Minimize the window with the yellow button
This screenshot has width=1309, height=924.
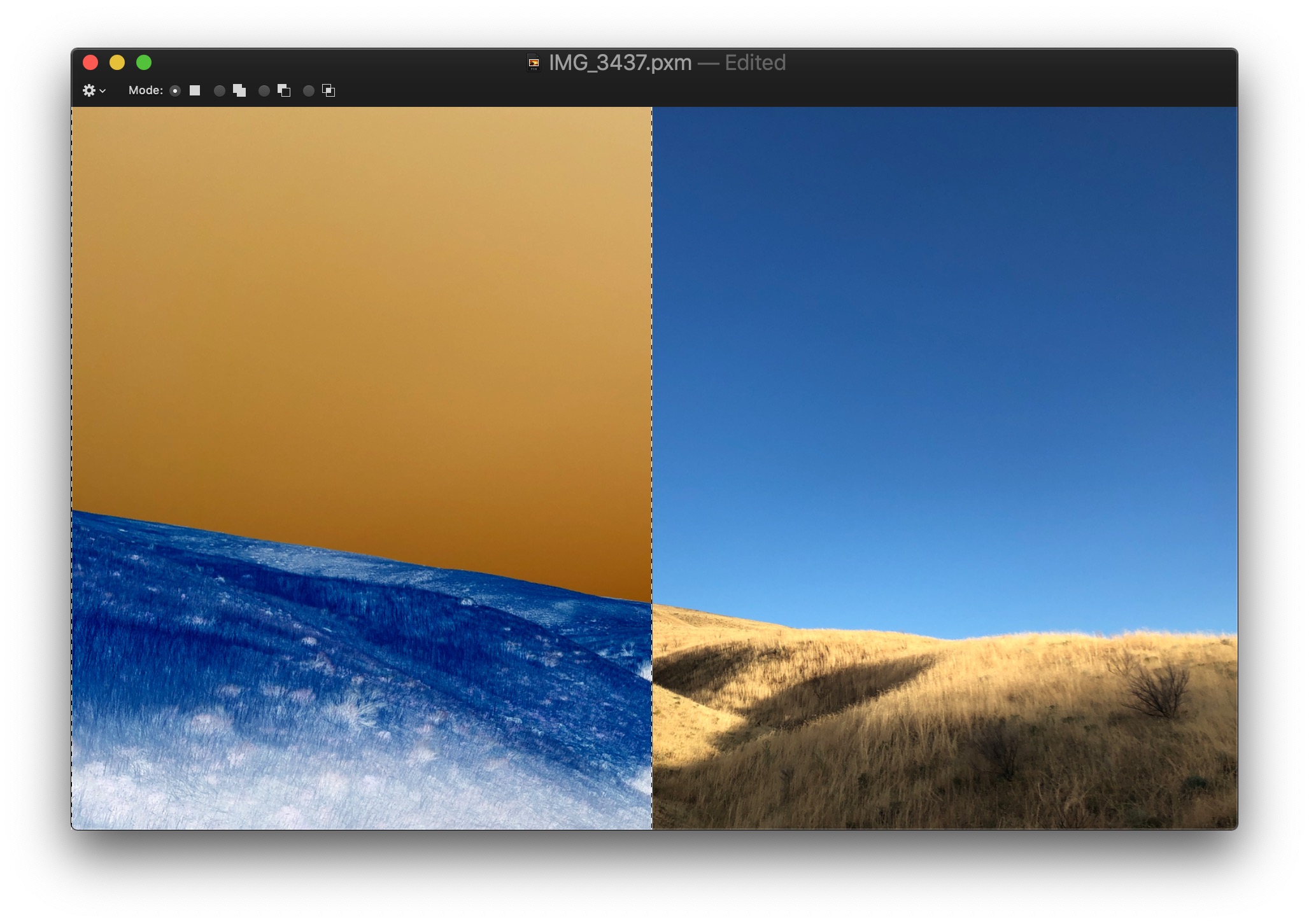click(118, 62)
